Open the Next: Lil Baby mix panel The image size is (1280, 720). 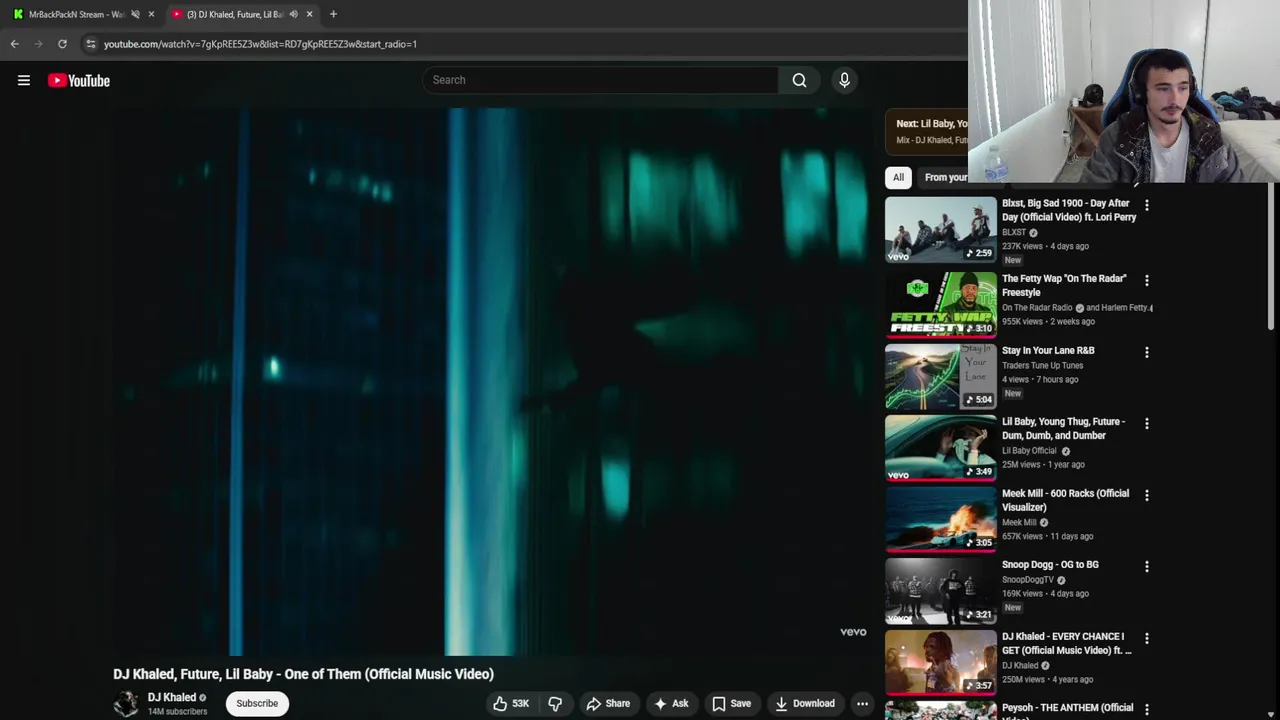coord(926,131)
